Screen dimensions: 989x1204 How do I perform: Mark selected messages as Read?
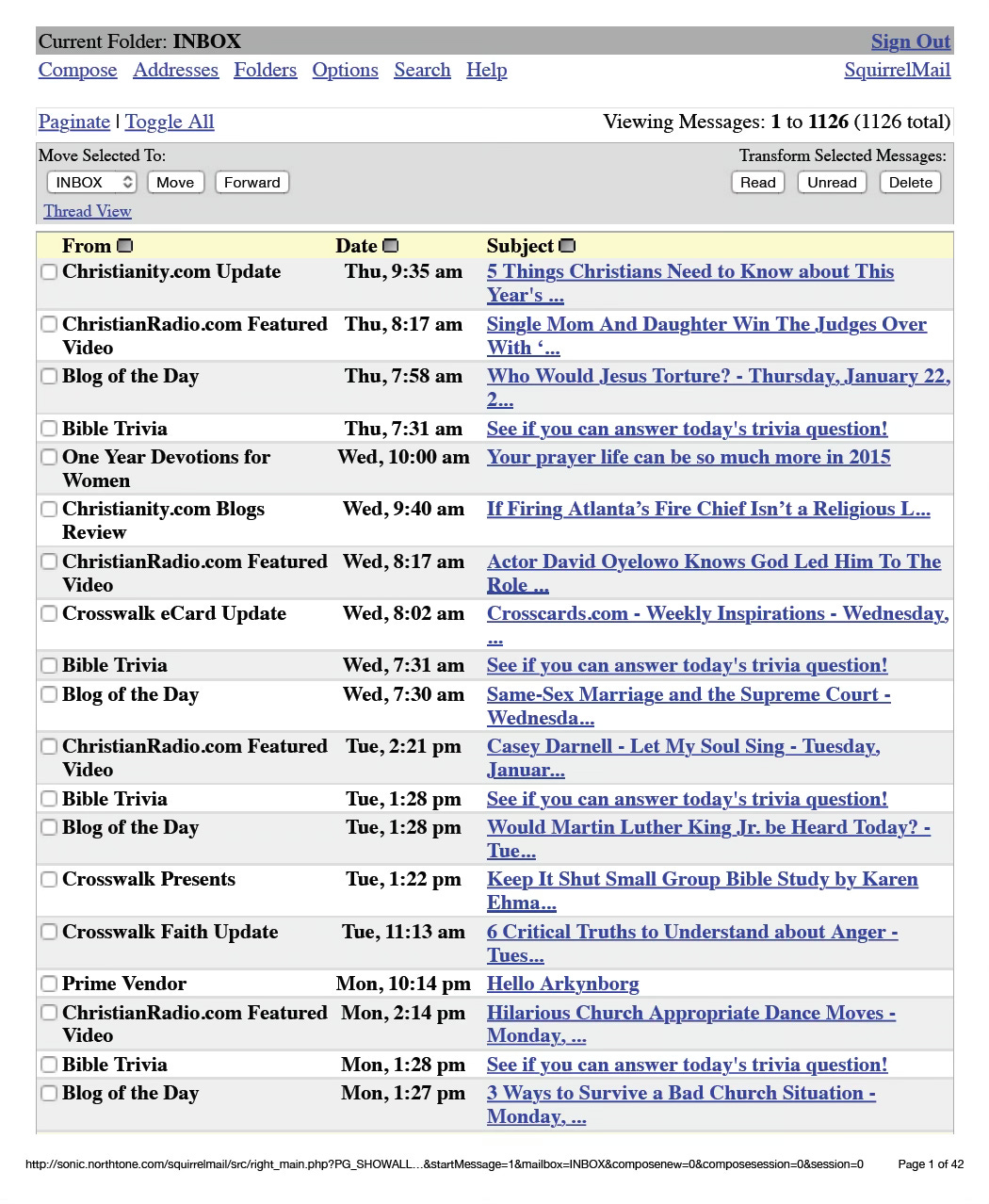757,183
